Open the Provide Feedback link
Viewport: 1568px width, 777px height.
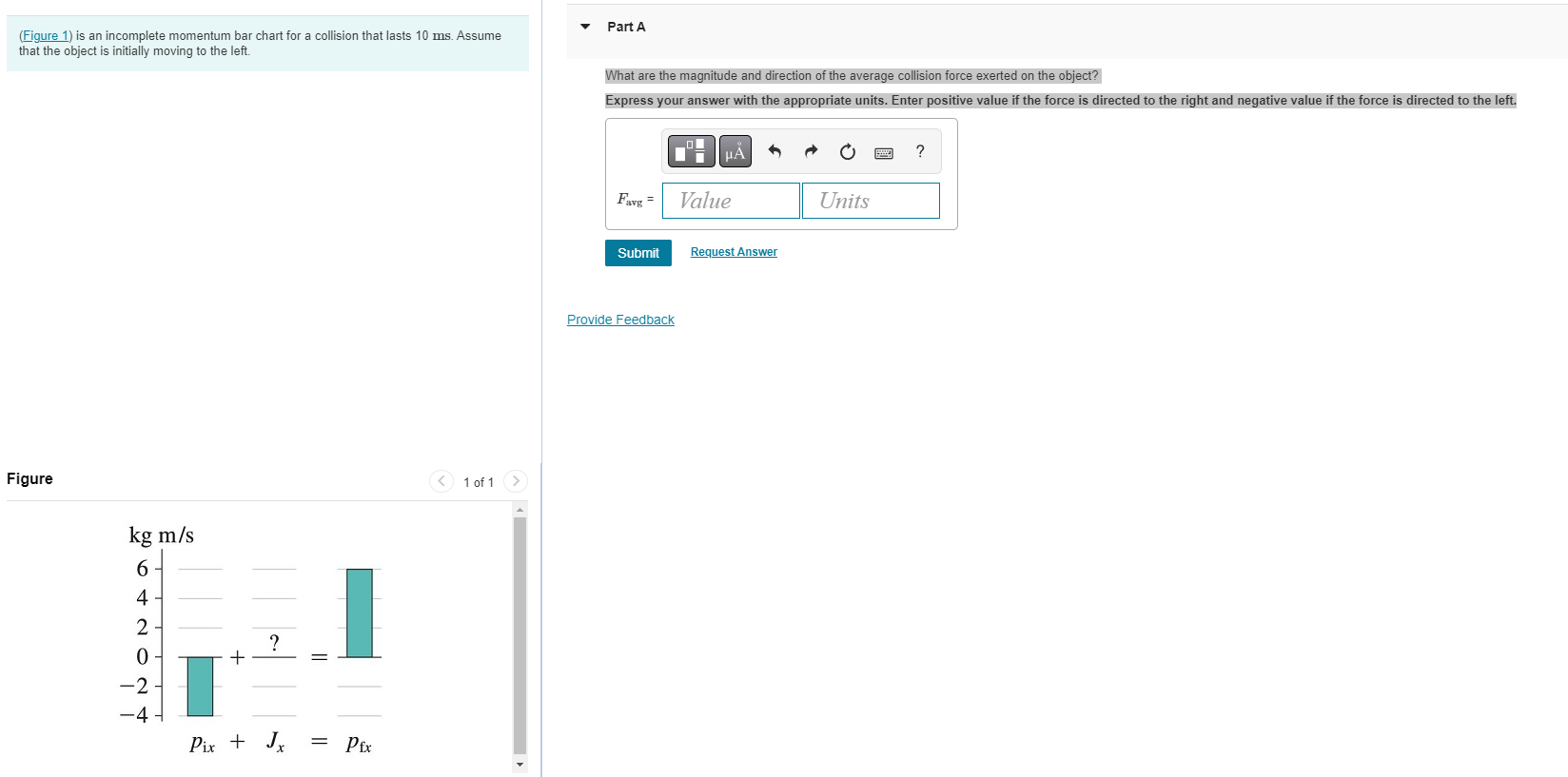620,320
